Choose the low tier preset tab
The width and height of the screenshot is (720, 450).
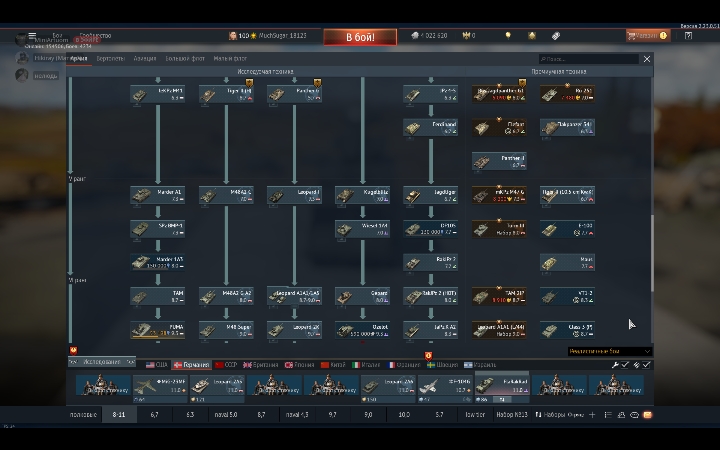(475, 415)
